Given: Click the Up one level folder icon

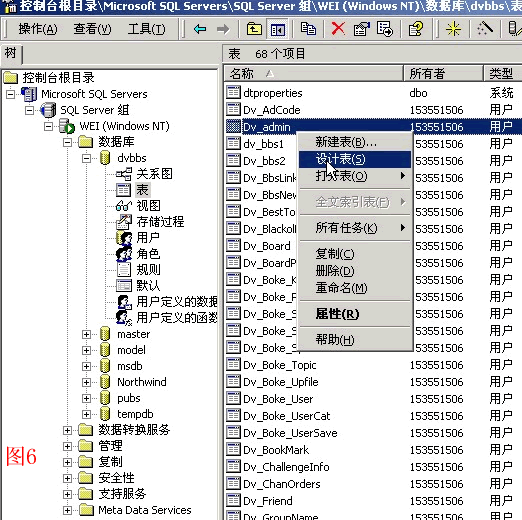Looking at the screenshot, I should coord(254,29).
